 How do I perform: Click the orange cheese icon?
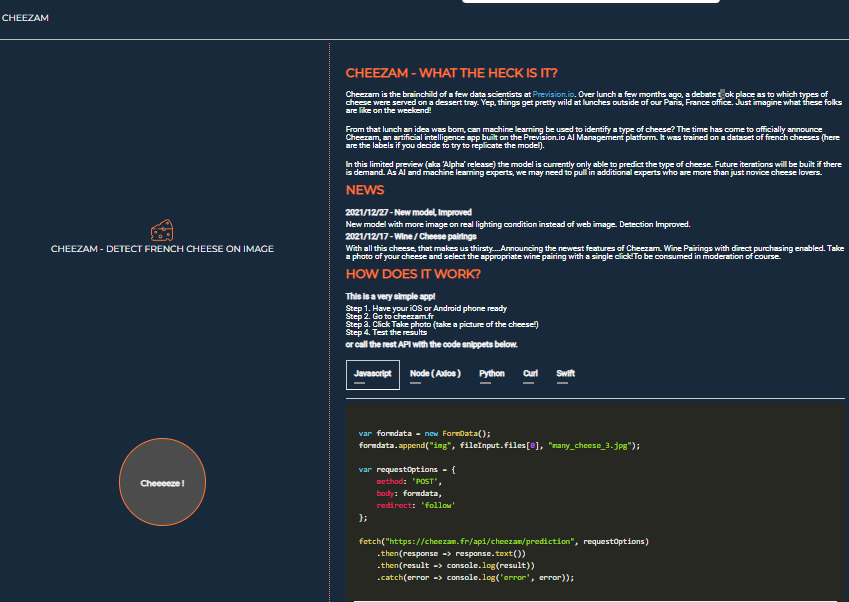[x=162, y=231]
